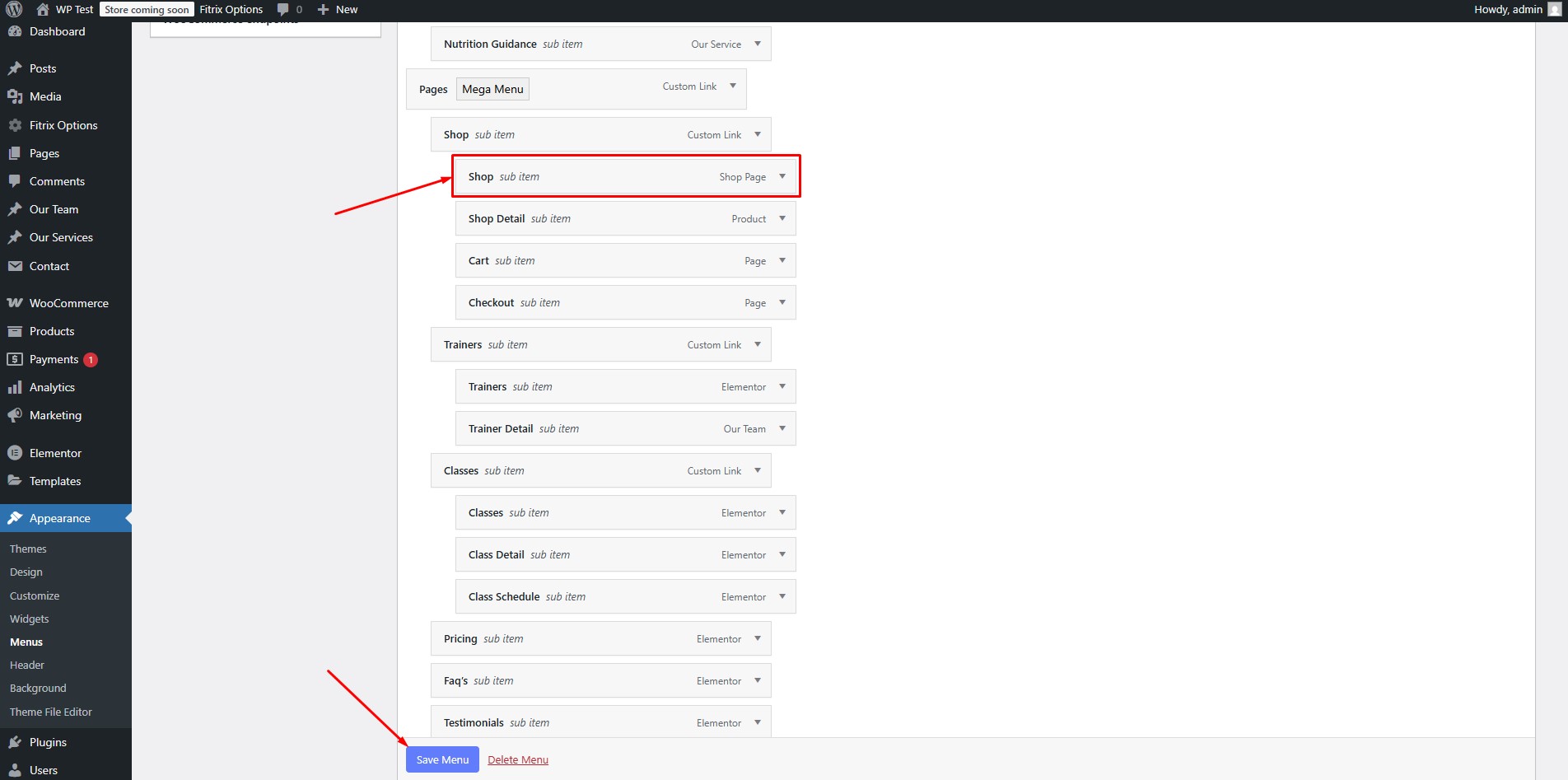Click the Analytics bar chart icon
The width and height of the screenshot is (1568, 780).
[x=15, y=387]
